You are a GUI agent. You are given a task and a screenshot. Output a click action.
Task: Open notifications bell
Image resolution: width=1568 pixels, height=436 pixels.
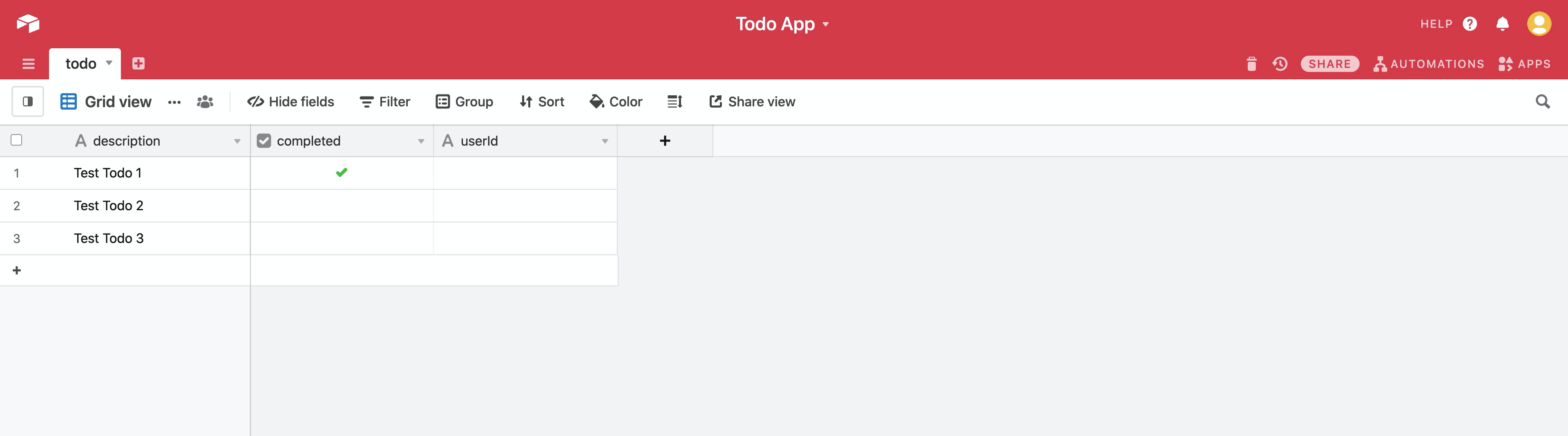click(x=1502, y=24)
